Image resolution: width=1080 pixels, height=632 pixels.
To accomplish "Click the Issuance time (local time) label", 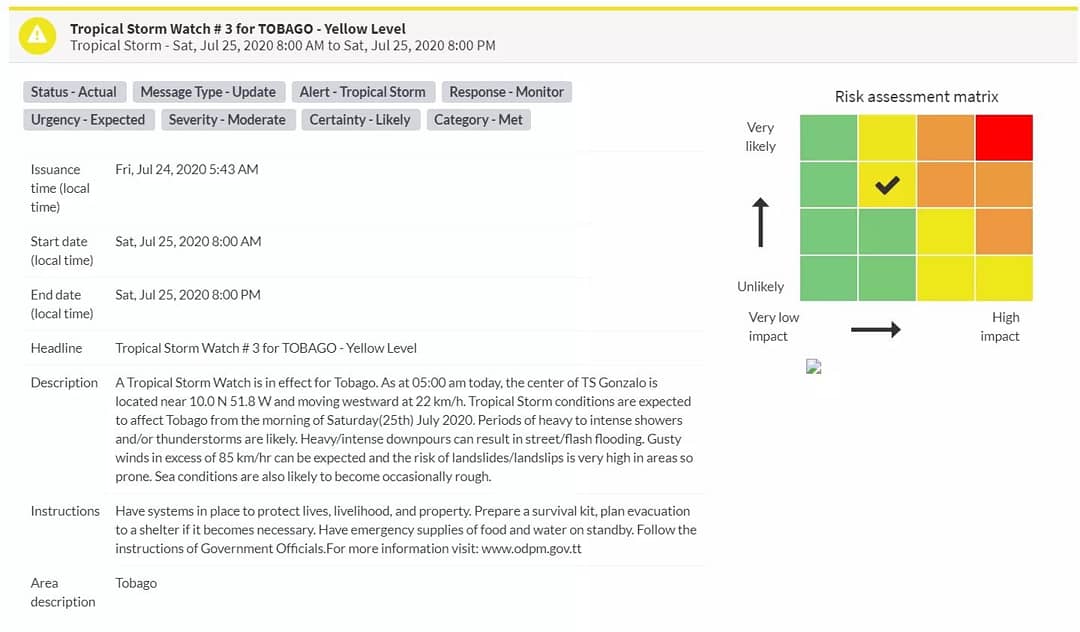I will [x=60, y=188].
